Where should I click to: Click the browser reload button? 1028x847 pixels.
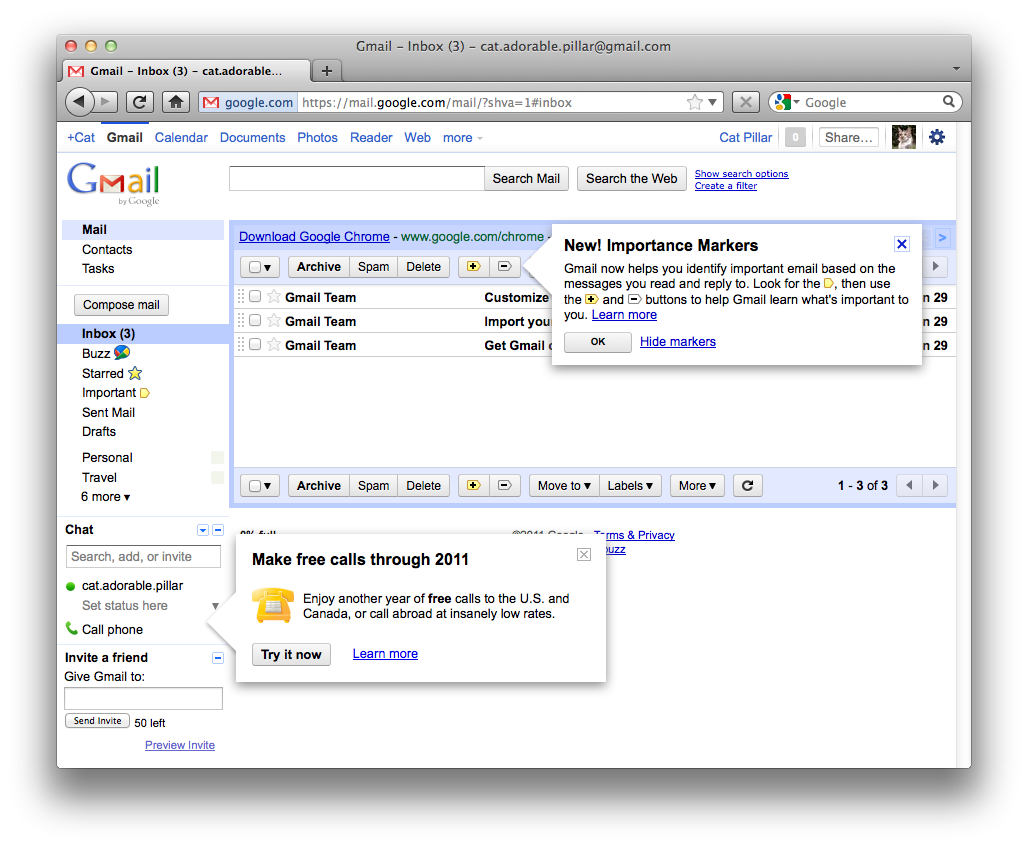tap(140, 102)
